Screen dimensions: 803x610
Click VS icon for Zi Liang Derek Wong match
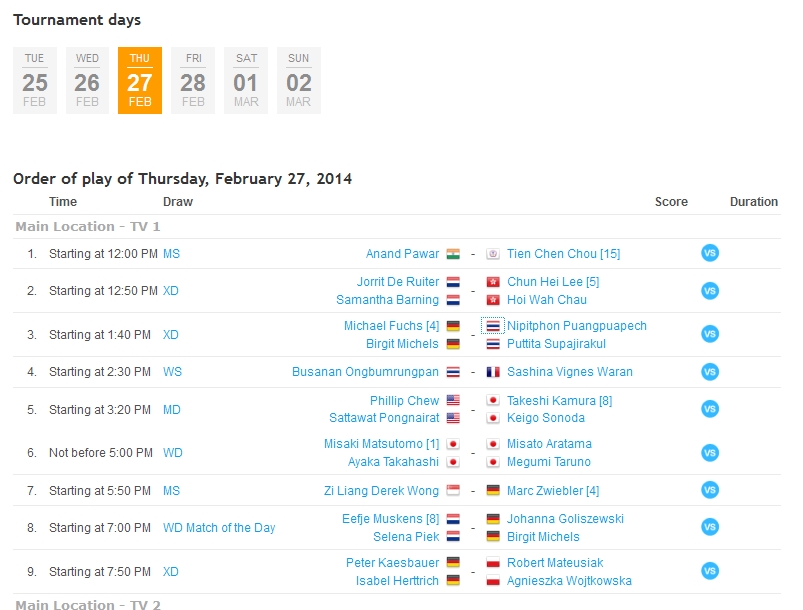pyautogui.click(x=710, y=490)
